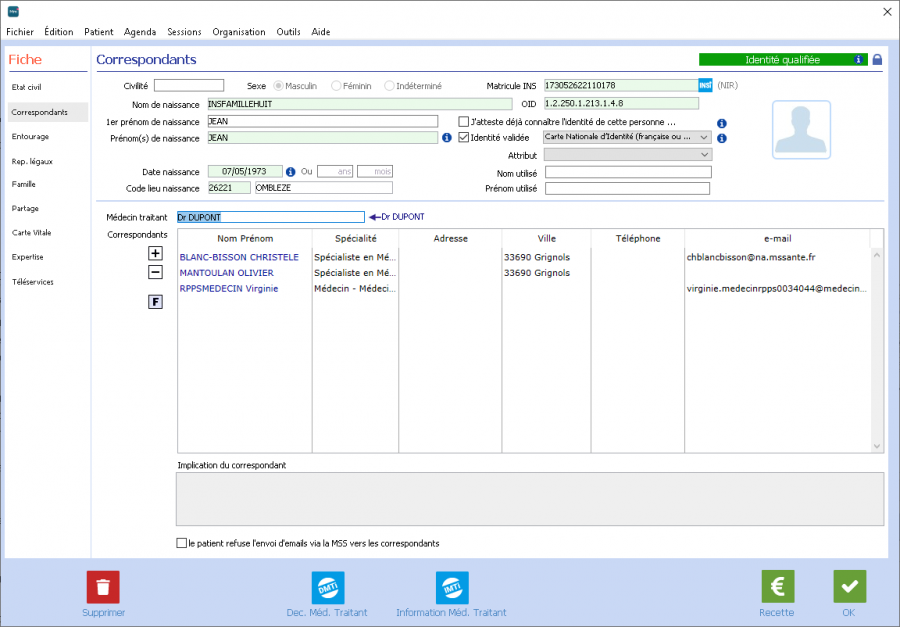Check J'atteste déjà connaître l'identité box
900x627 pixels.
point(464,122)
